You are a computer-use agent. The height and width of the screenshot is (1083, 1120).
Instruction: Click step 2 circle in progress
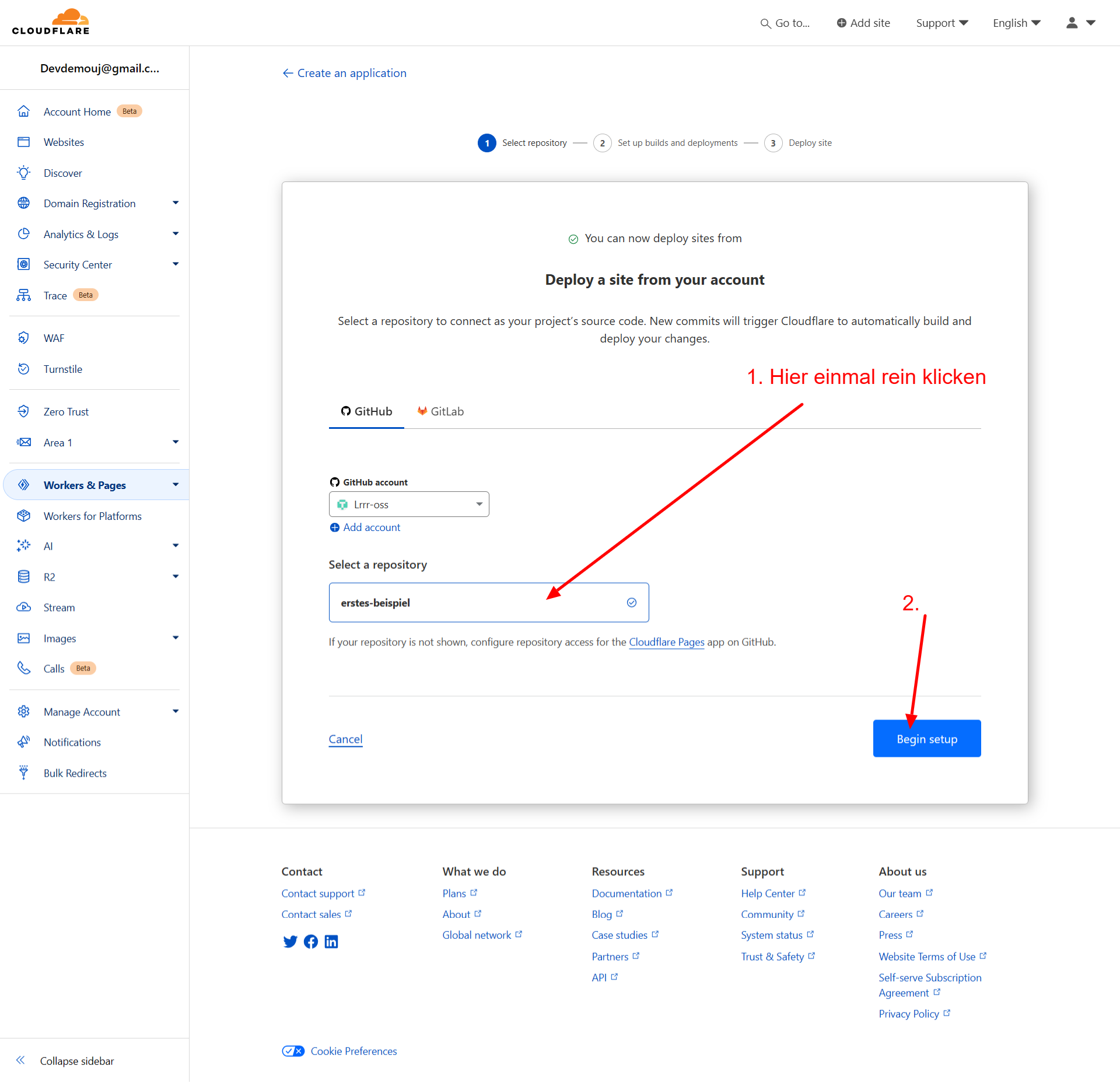602,143
